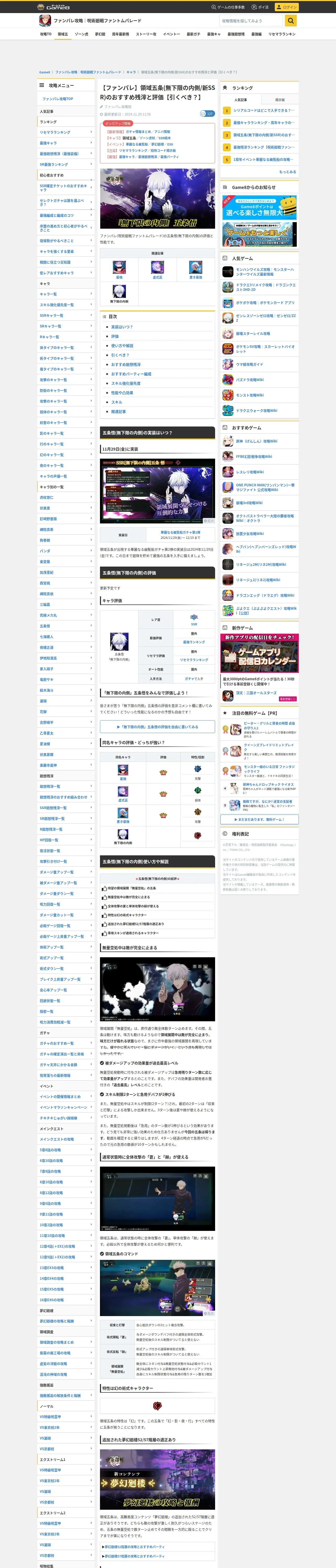The width and height of the screenshot is (336, 1568).
Task: Jump to おすすめ廻想残滓 in table of contents
Action: click(x=126, y=365)
